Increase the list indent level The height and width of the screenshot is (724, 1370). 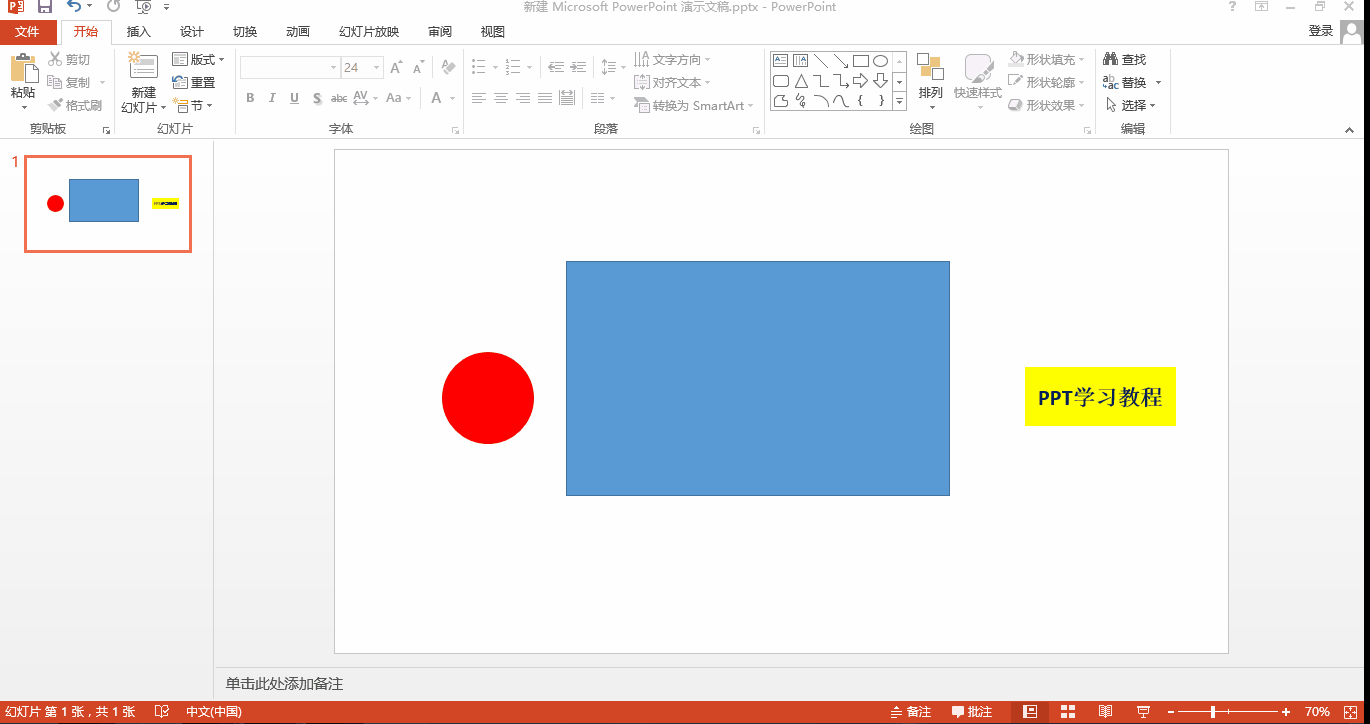(x=577, y=68)
